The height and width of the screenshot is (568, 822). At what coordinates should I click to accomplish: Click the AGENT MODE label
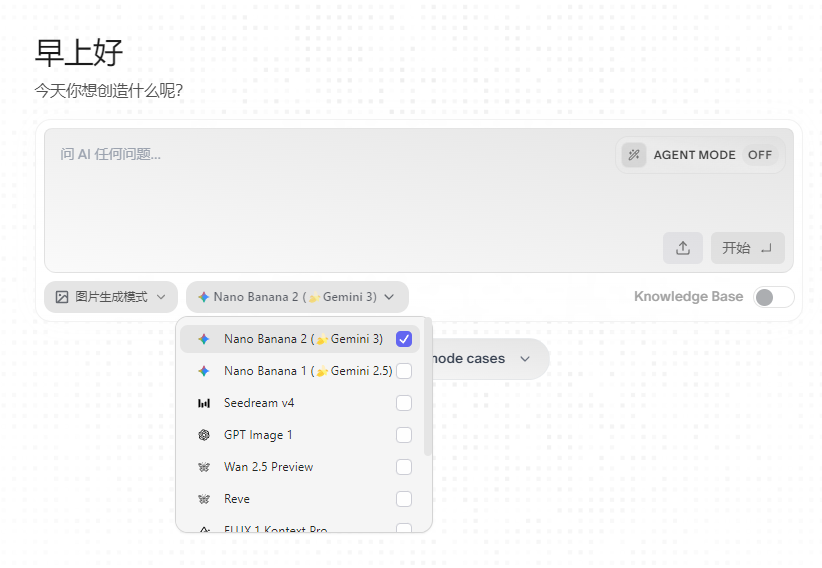694,155
